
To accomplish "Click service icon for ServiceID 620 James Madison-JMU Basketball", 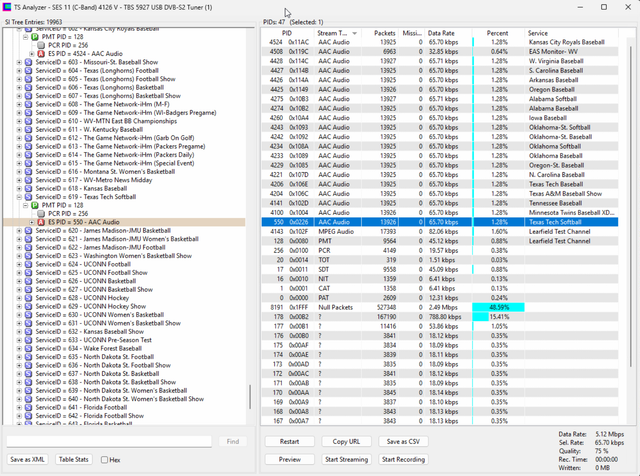I will point(28,231).
